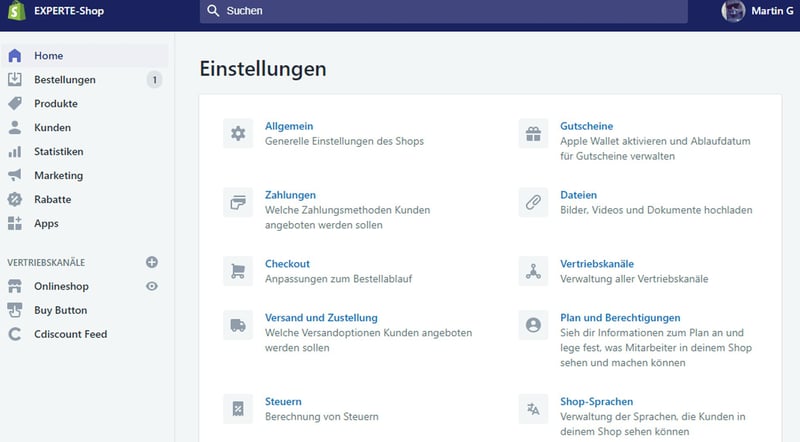The width and height of the screenshot is (800, 442).
Task: Open Bestellungen in the sidebar
Action: coord(65,80)
